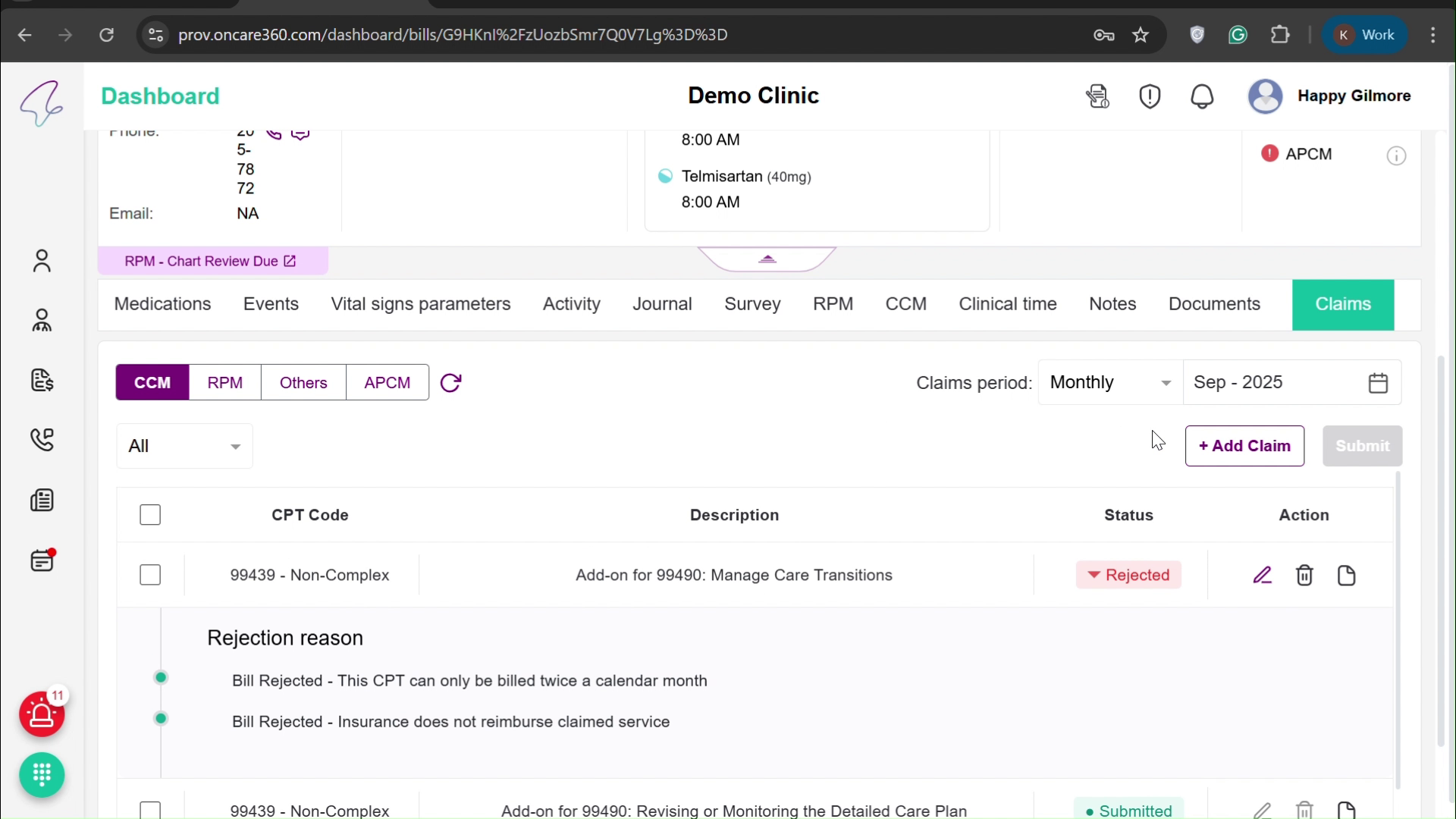Refresh the claims list
Viewport: 1456px width, 819px height.
(451, 383)
